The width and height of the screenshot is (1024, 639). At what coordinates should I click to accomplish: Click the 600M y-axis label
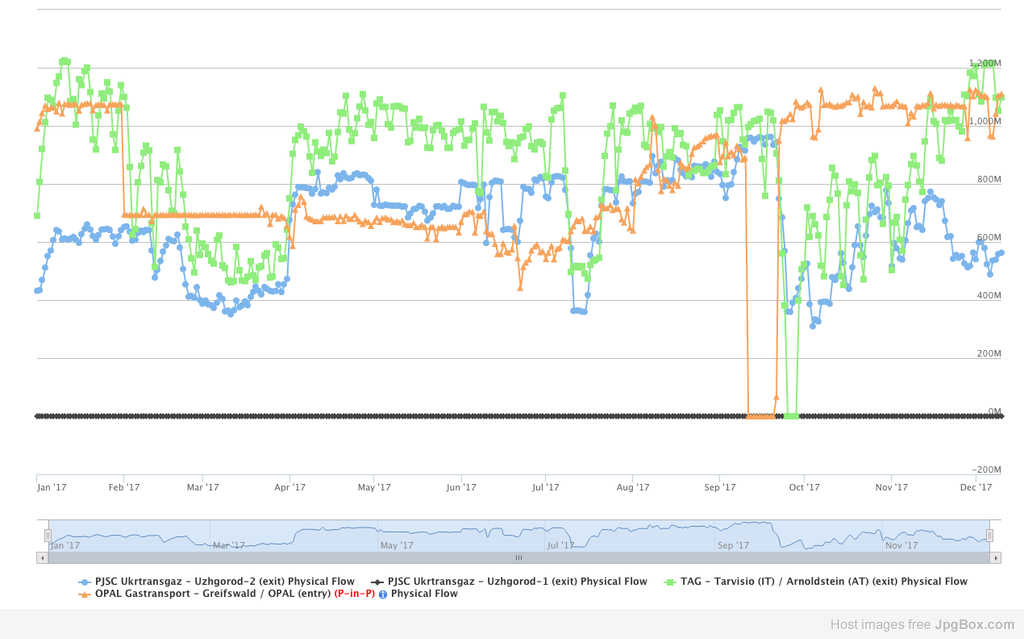tap(989, 238)
